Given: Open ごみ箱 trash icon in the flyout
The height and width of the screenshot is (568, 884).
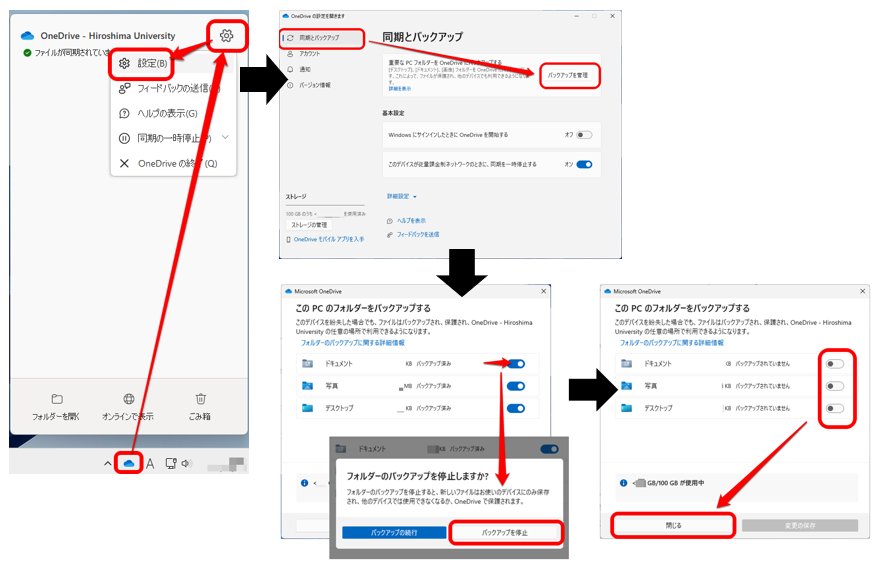Looking at the screenshot, I should tap(200, 399).
